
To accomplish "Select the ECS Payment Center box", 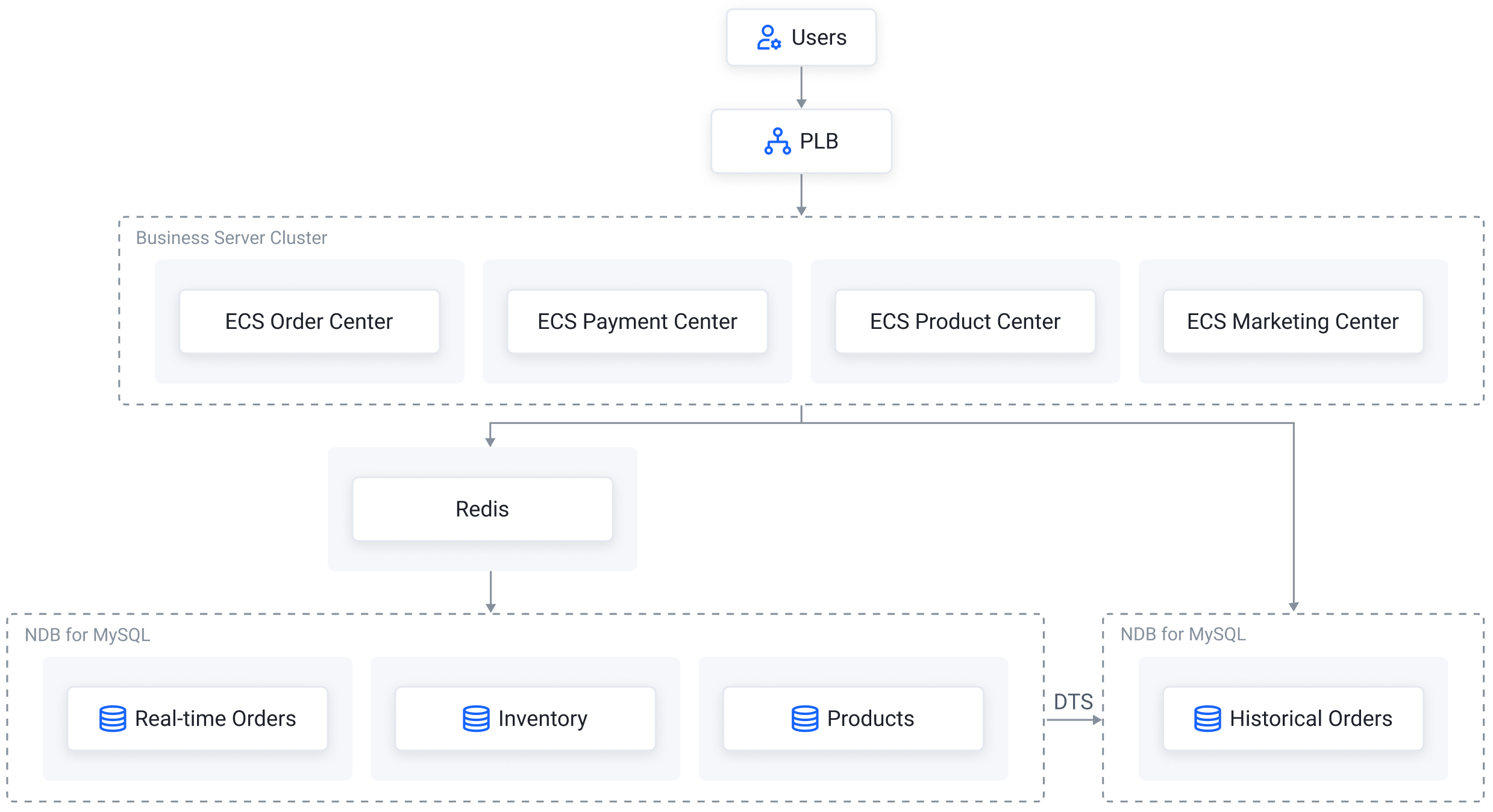I will [637, 322].
